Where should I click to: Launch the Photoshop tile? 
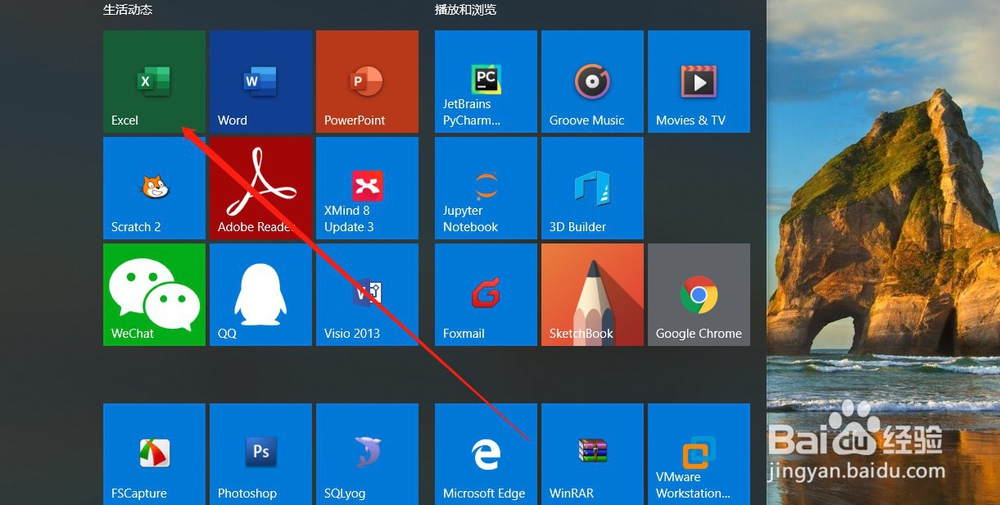(x=261, y=454)
